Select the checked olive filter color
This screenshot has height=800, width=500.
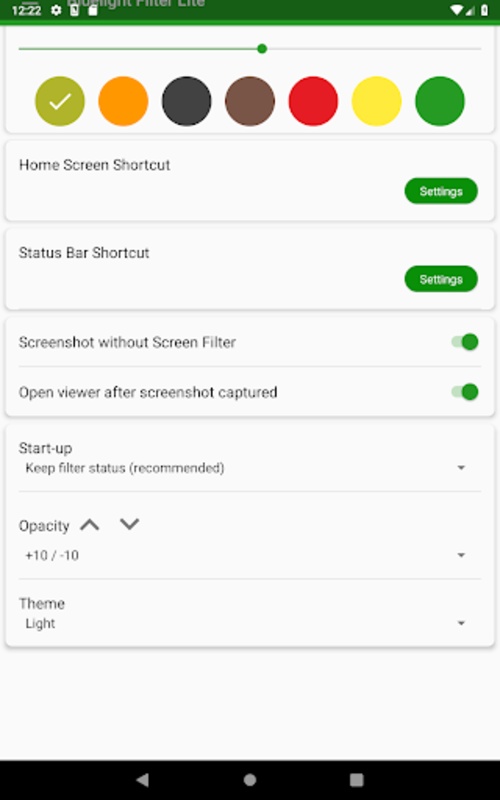(60, 101)
